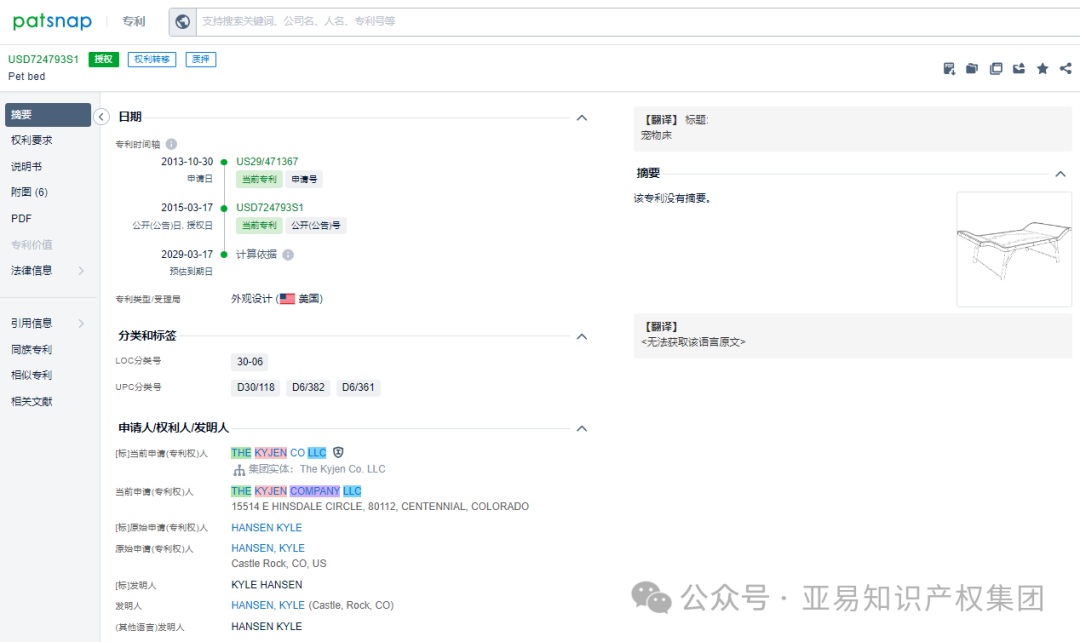The width and height of the screenshot is (1080, 642).
Task: Open HANSEN, KYLE original applicant link
Action: click(268, 548)
